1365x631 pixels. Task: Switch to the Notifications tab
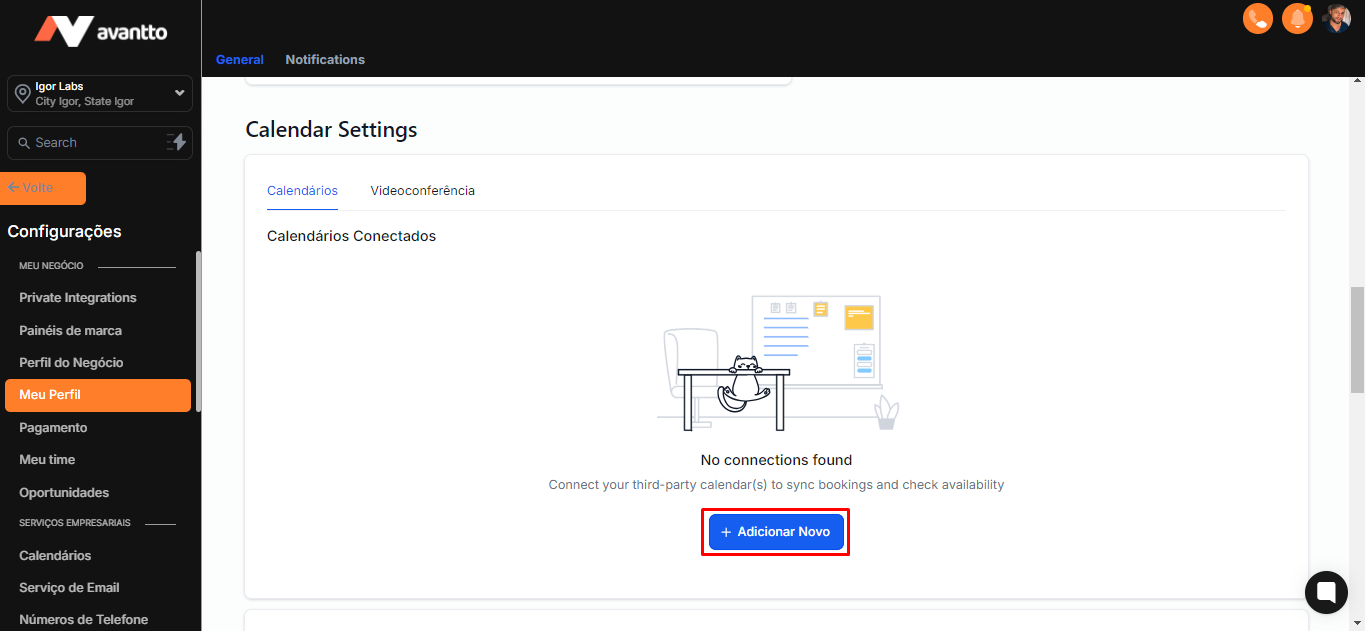pyautogui.click(x=325, y=60)
